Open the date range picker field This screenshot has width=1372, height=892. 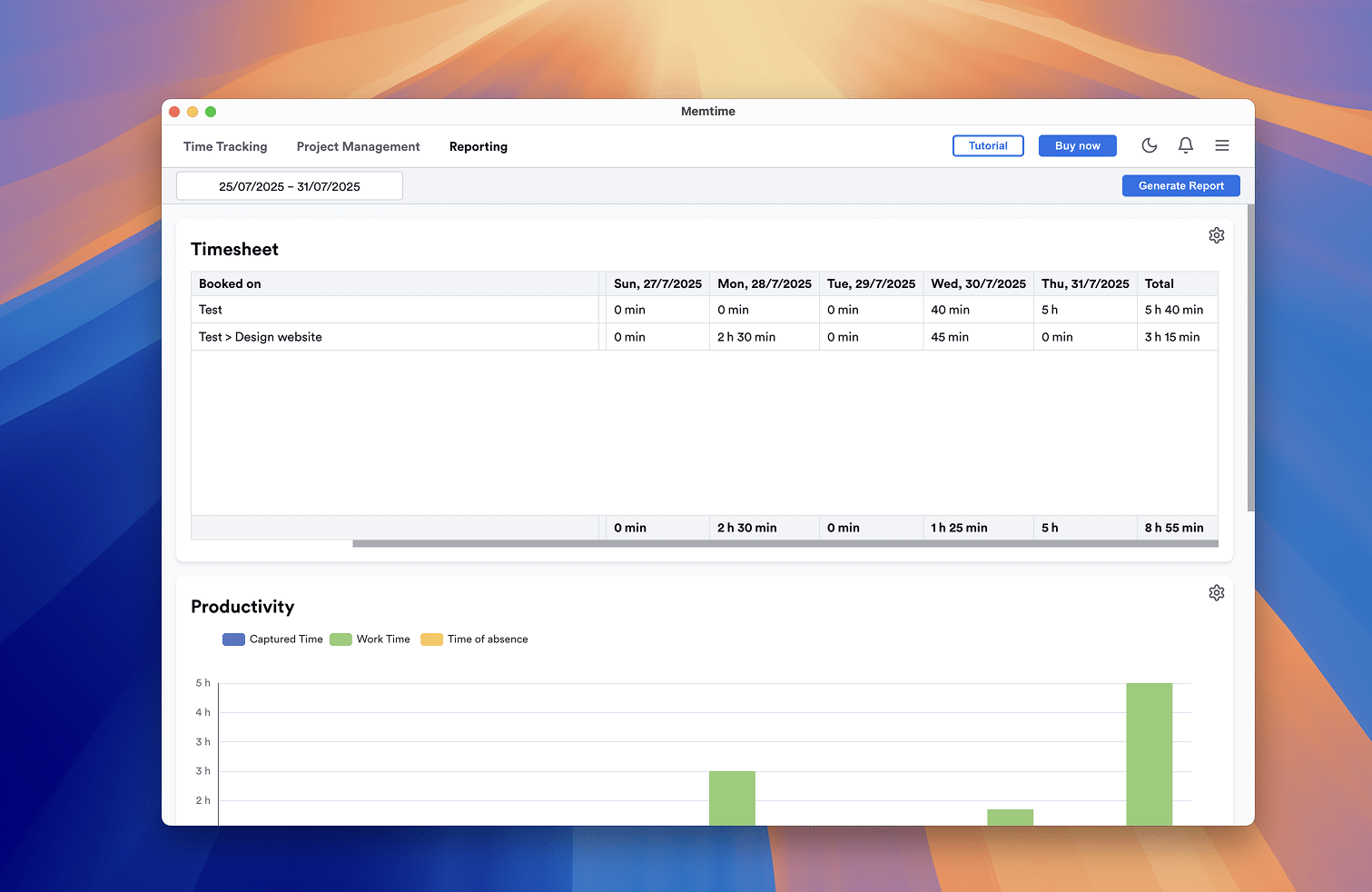[x=290, y=186]
